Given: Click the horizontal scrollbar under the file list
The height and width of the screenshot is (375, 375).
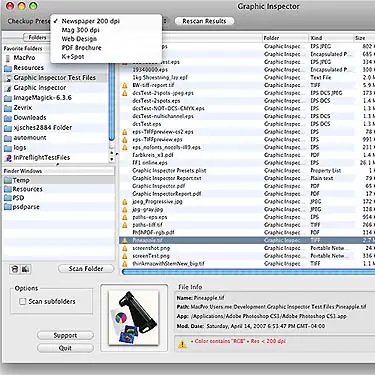Looking at the screenshot, I should point(248,272).
